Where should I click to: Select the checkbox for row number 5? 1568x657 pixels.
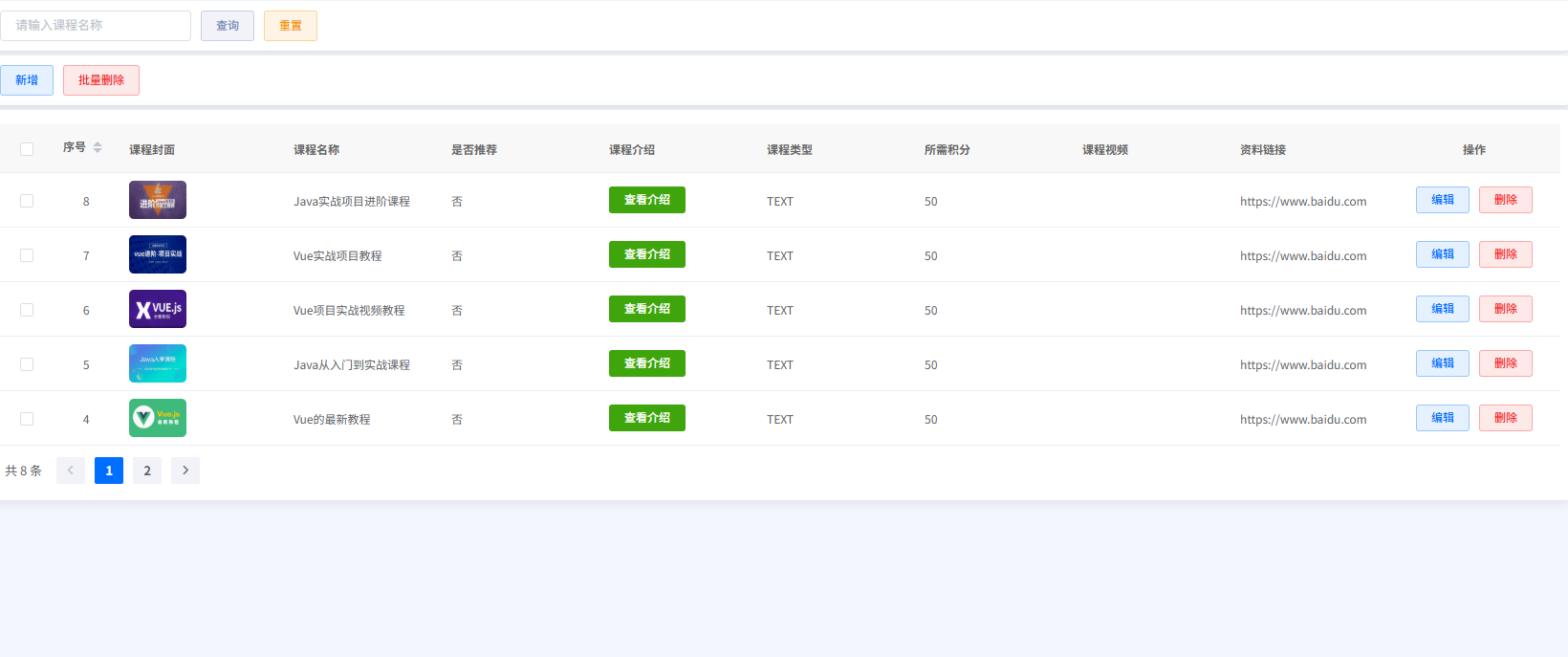pyautogui.click(x=27, y=364)
